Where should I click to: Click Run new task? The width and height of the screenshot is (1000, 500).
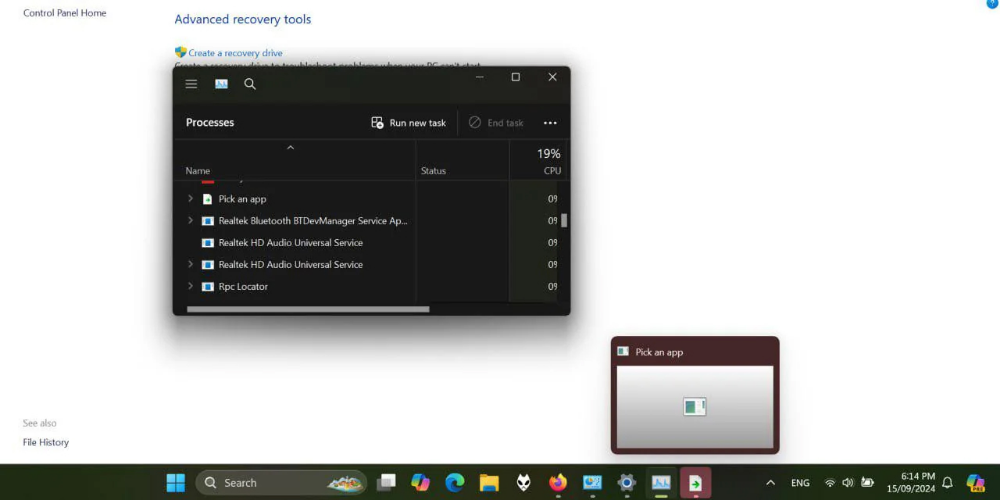(408, 122)
